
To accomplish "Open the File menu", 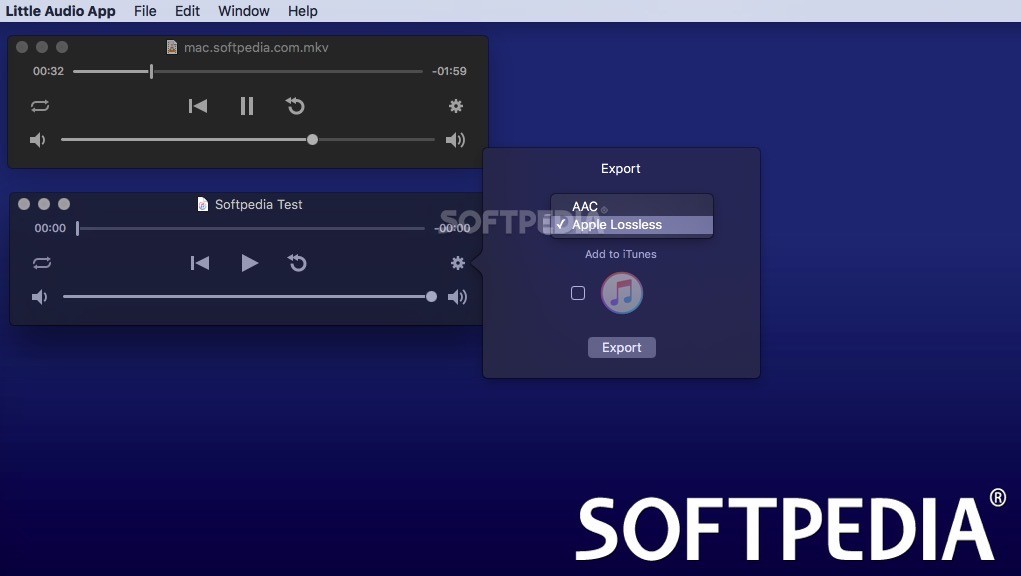I will (145, 11).
